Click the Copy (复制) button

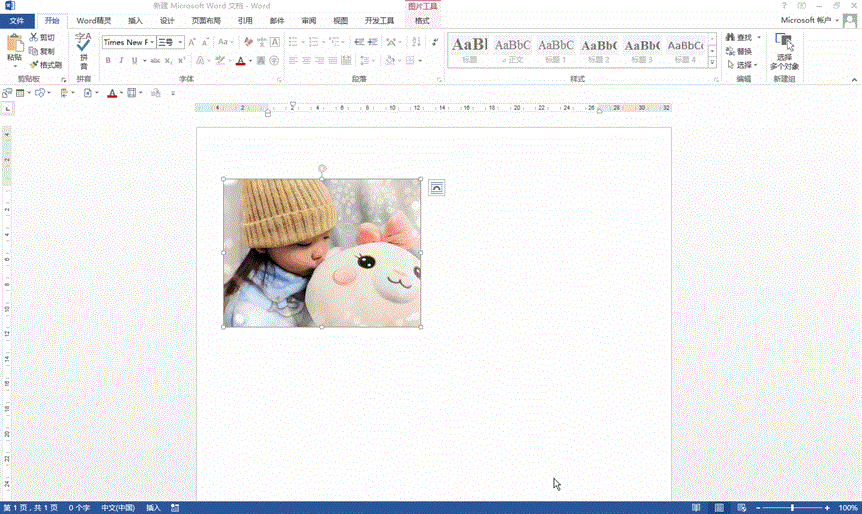[42, 51]
